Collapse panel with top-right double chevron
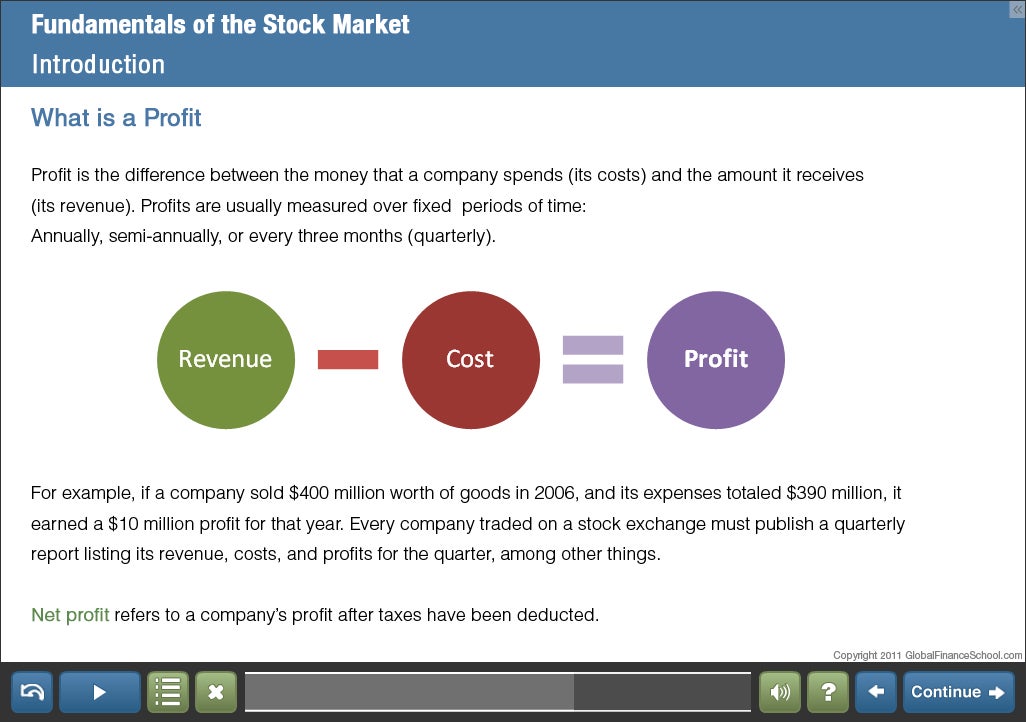This screenshot has width=1026, height=722. click(x=1017, y=9)
